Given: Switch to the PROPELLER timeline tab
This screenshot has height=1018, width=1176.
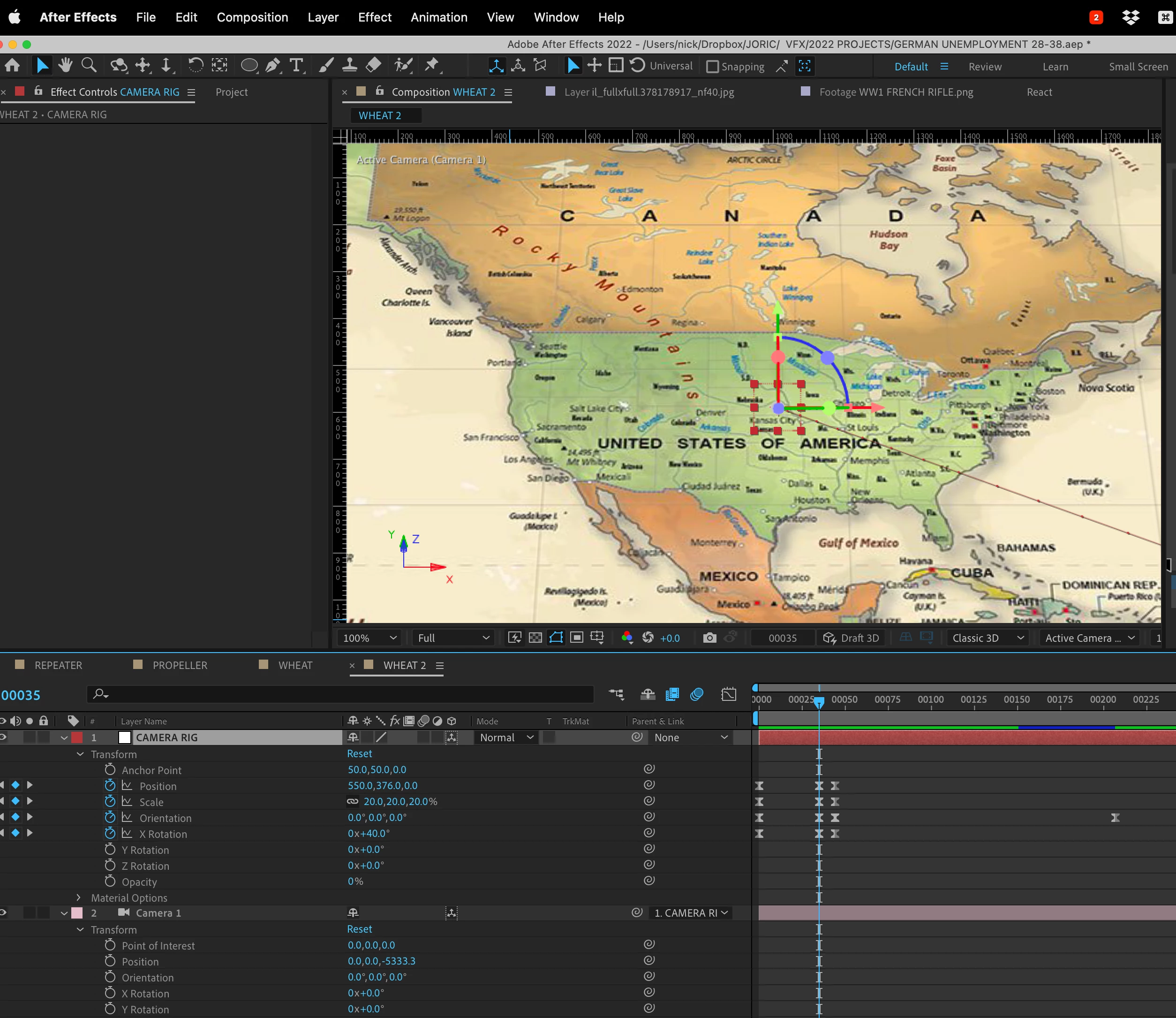Looking at the screenshot, I should pyautogui.click(x=180, y=665).
